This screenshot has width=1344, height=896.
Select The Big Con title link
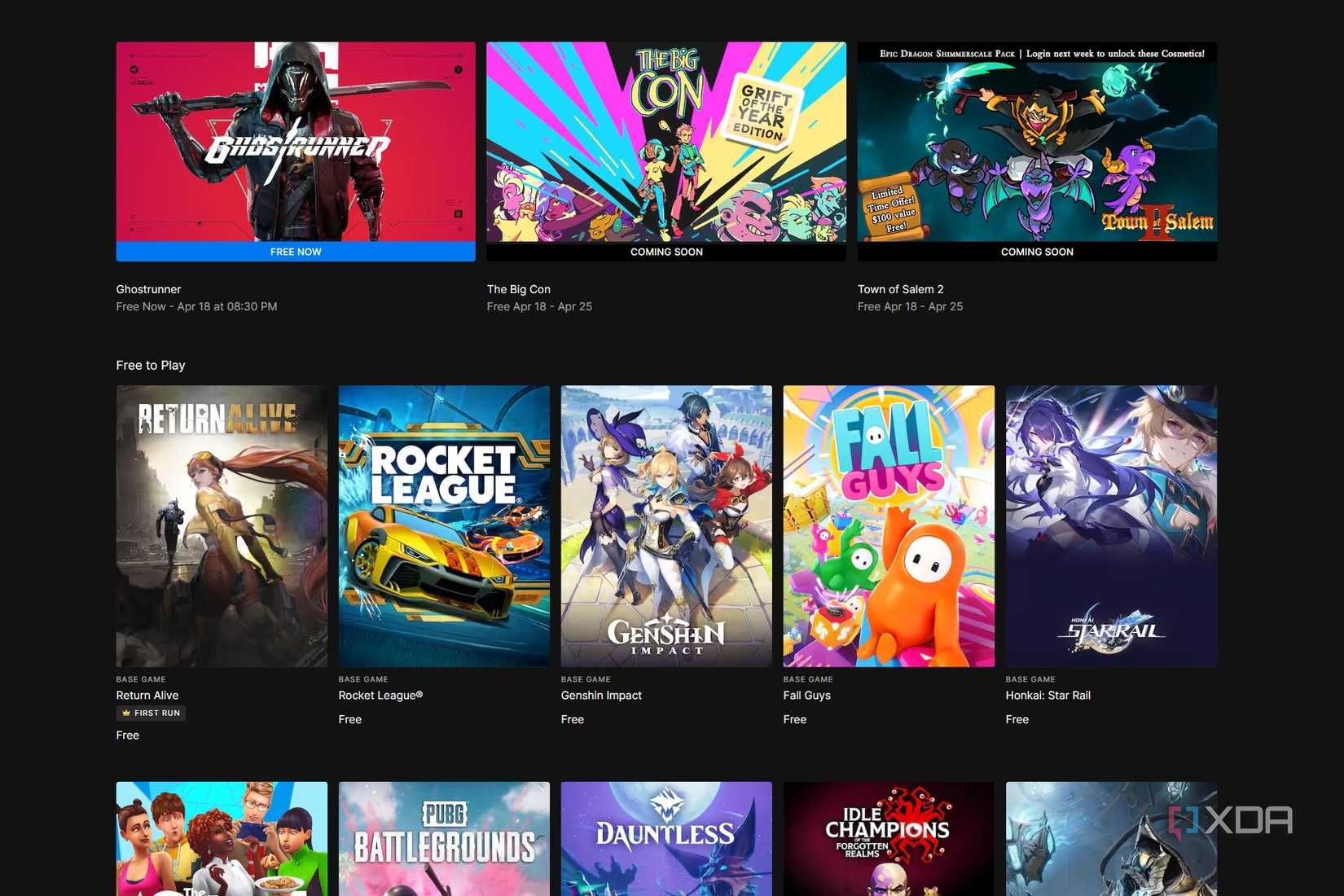[519, 289]
